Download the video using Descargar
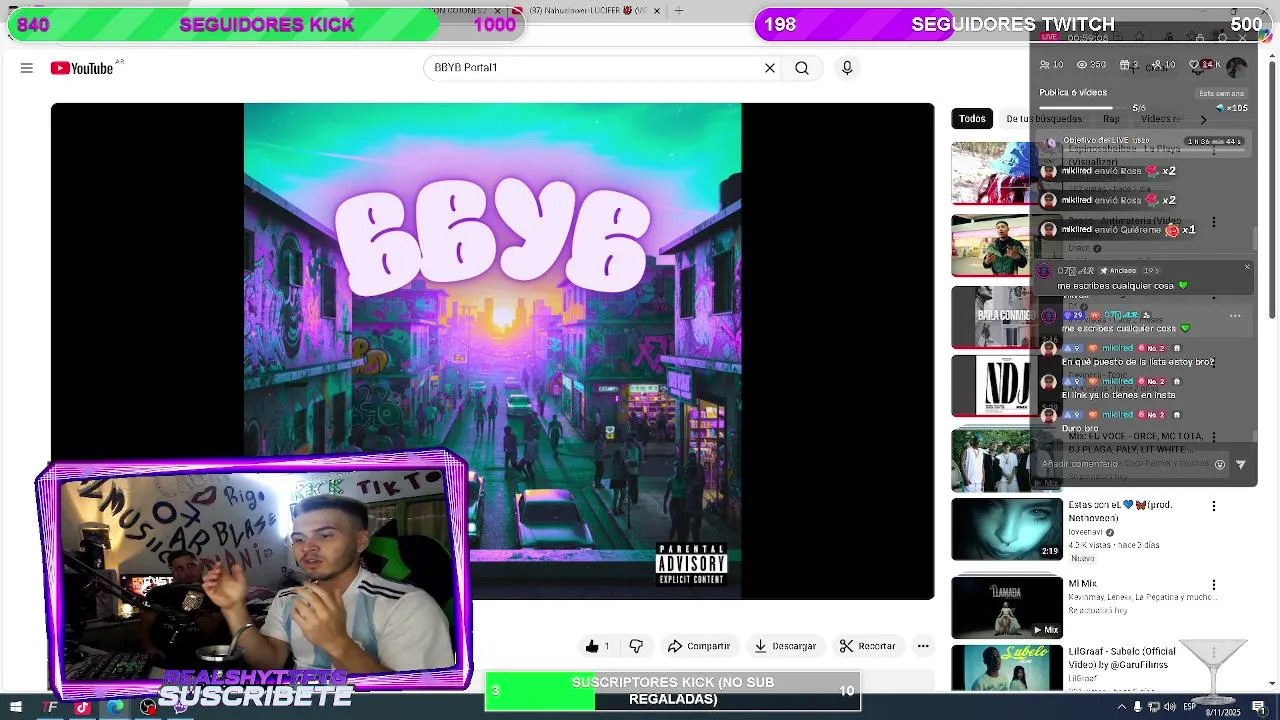This screenshot has height=720, width=1280. 786,646
